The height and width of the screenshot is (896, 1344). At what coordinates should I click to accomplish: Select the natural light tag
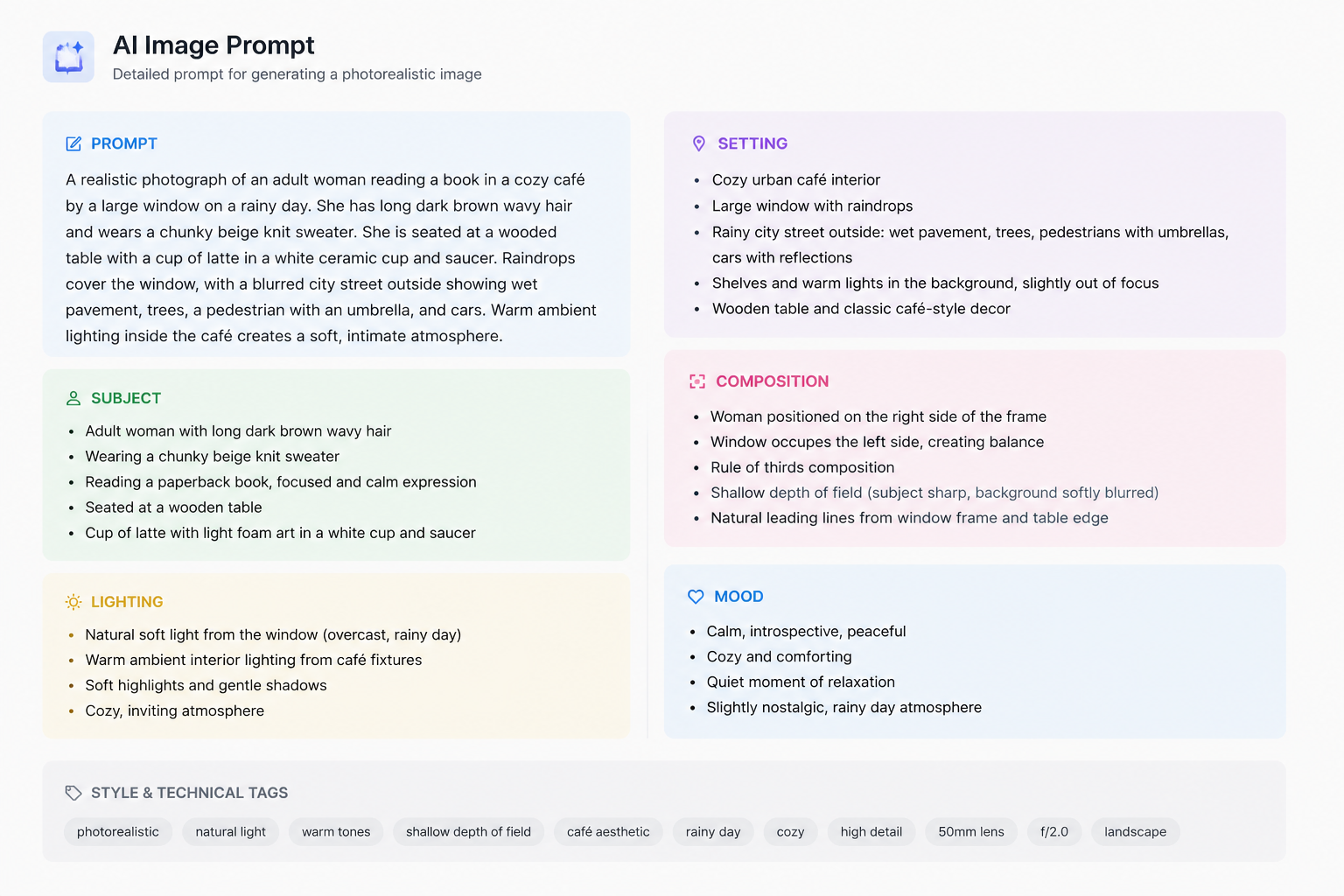click(x=231, y=832)
